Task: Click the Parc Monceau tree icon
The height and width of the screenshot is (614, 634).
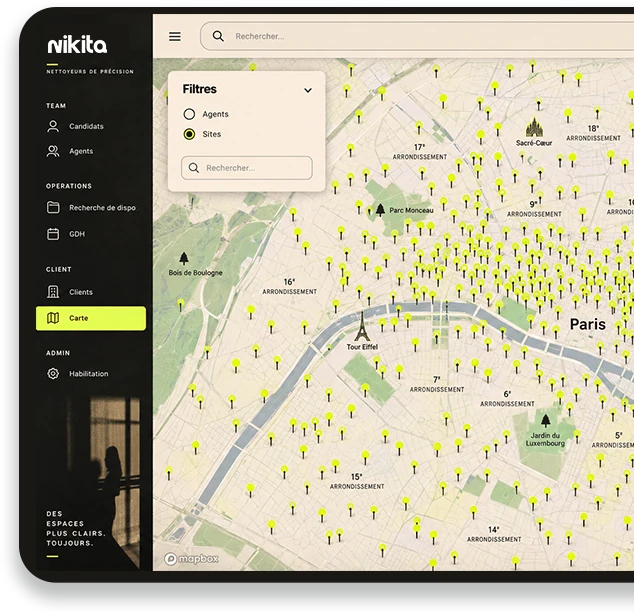Action: 380,209
